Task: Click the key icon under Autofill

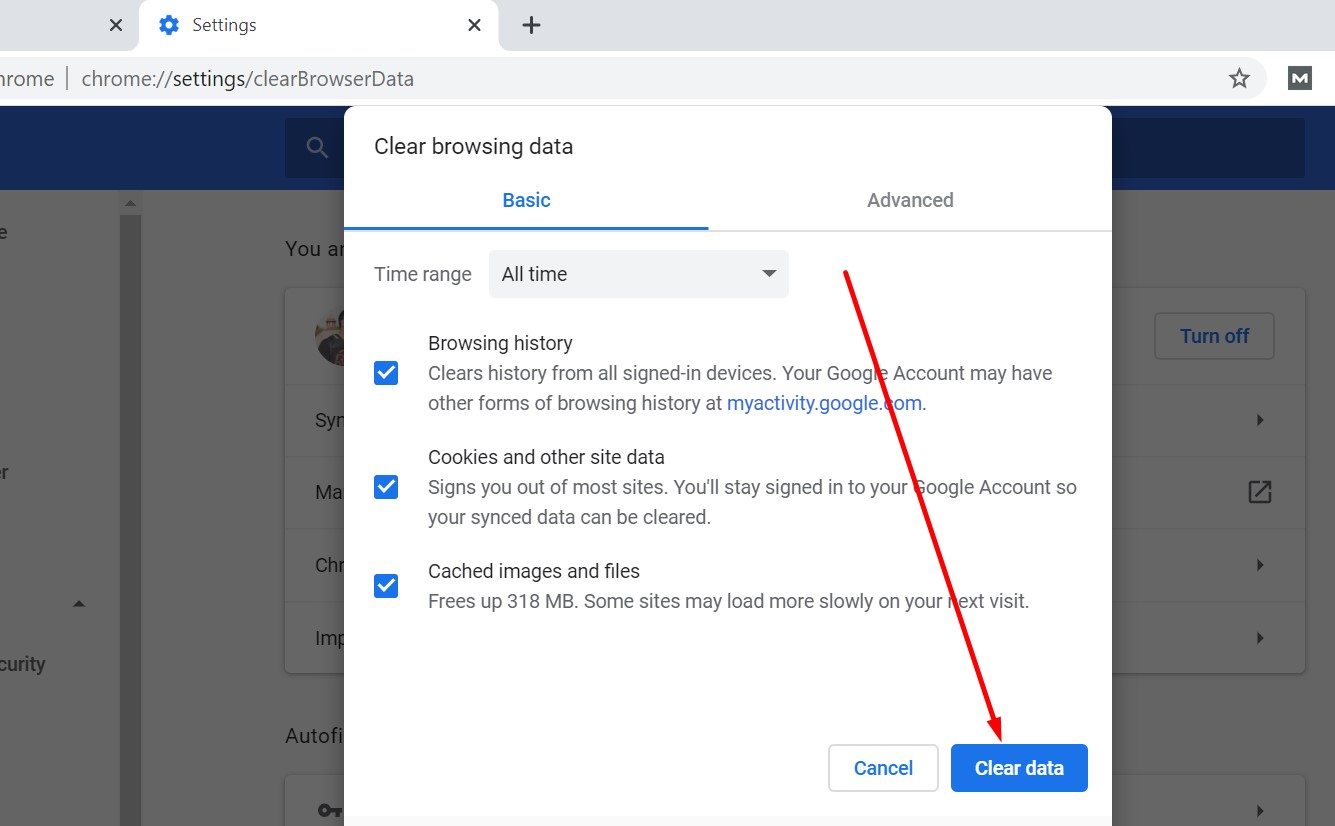Action: [x=328, y=810]
